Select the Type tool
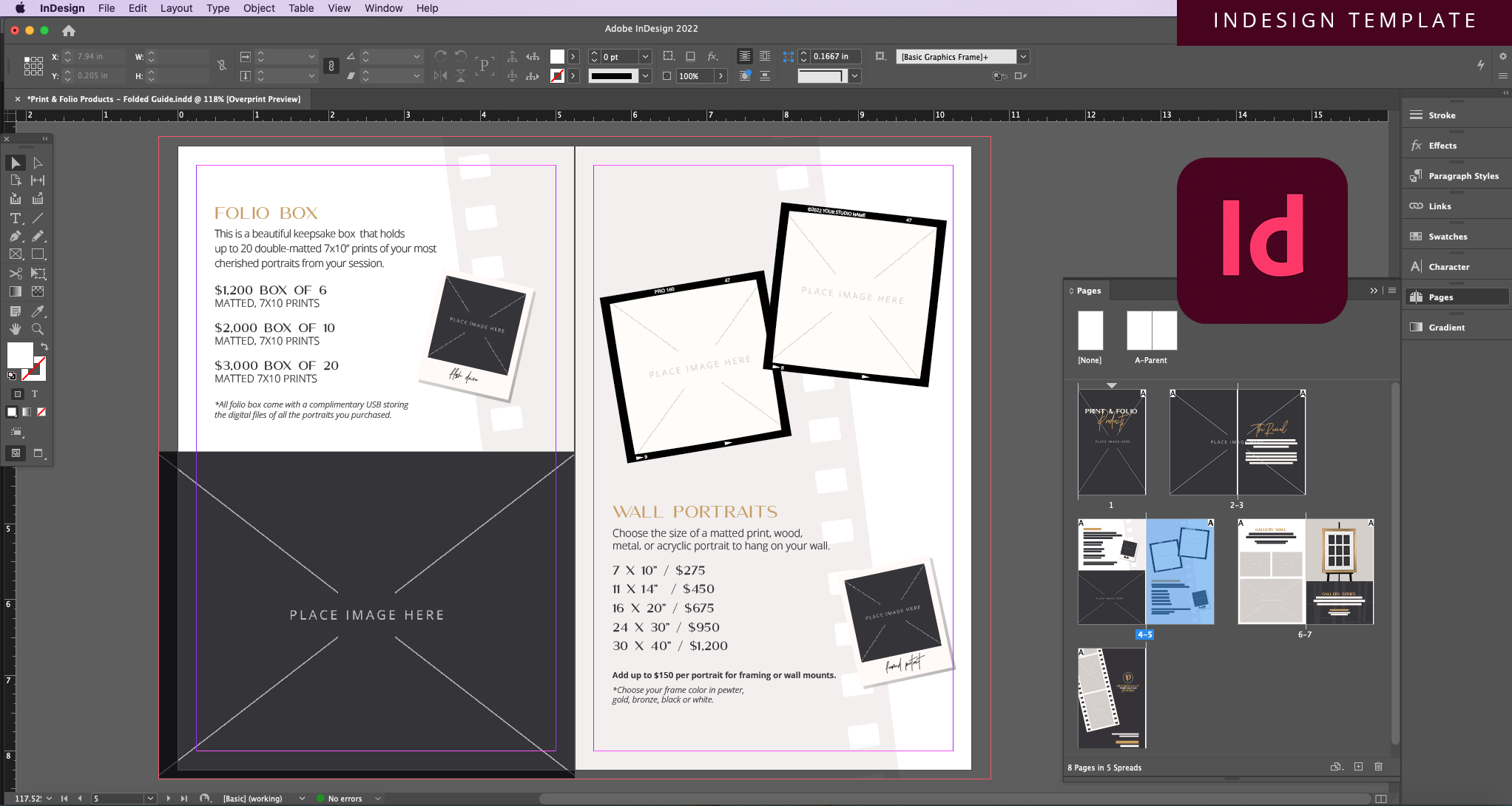 (x=15, y=218)
